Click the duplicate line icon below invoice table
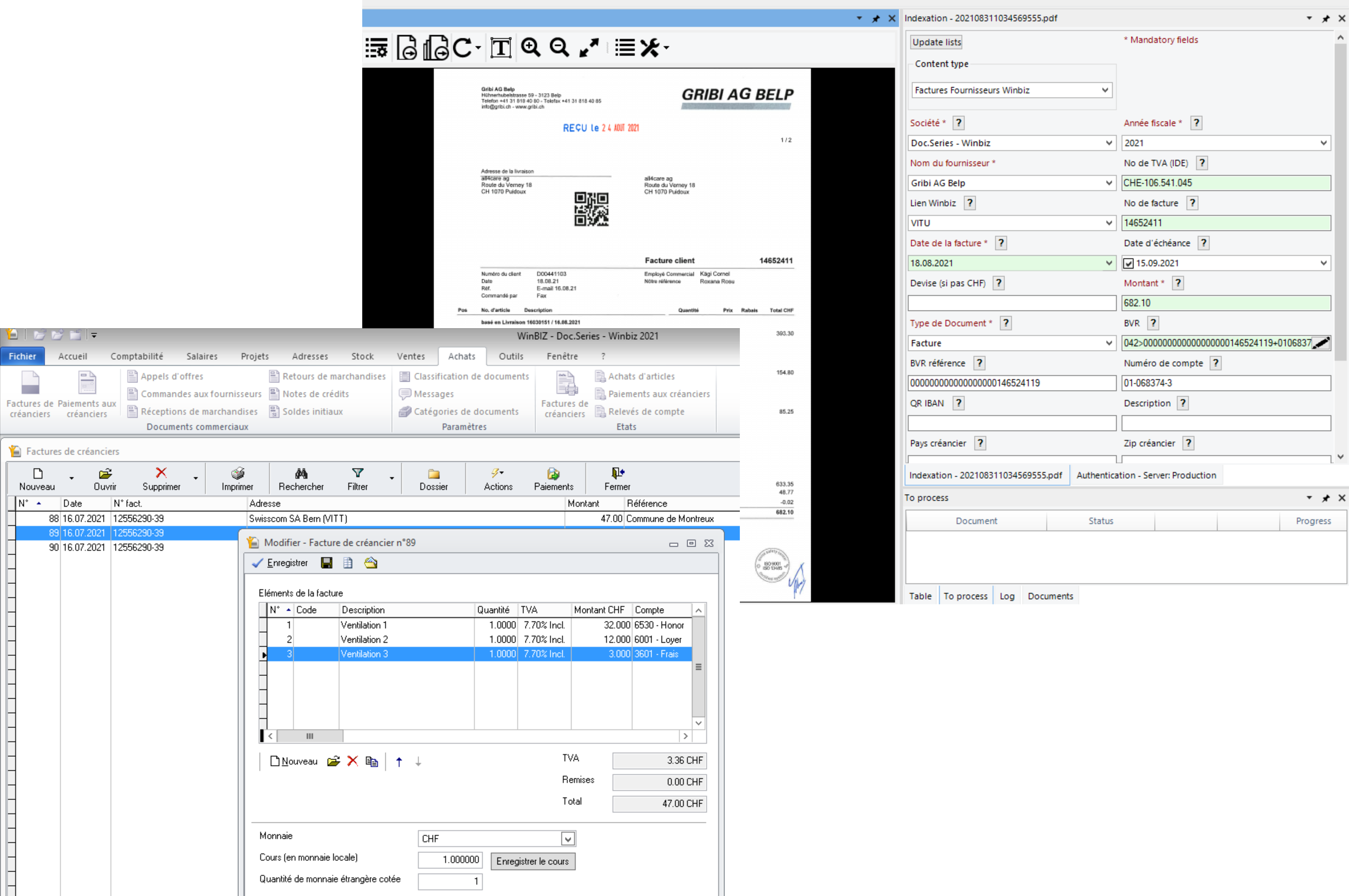Image resolution: width=1349 pixels, height=896 pixels. pos(372,761)
